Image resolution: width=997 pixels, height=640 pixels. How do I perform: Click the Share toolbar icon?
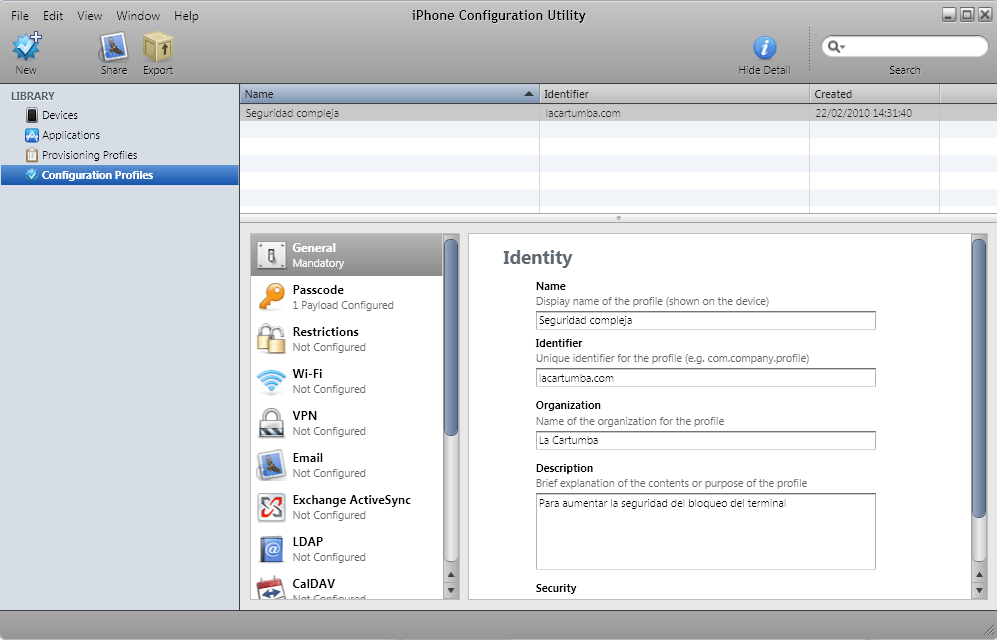(x=114, y=47)
